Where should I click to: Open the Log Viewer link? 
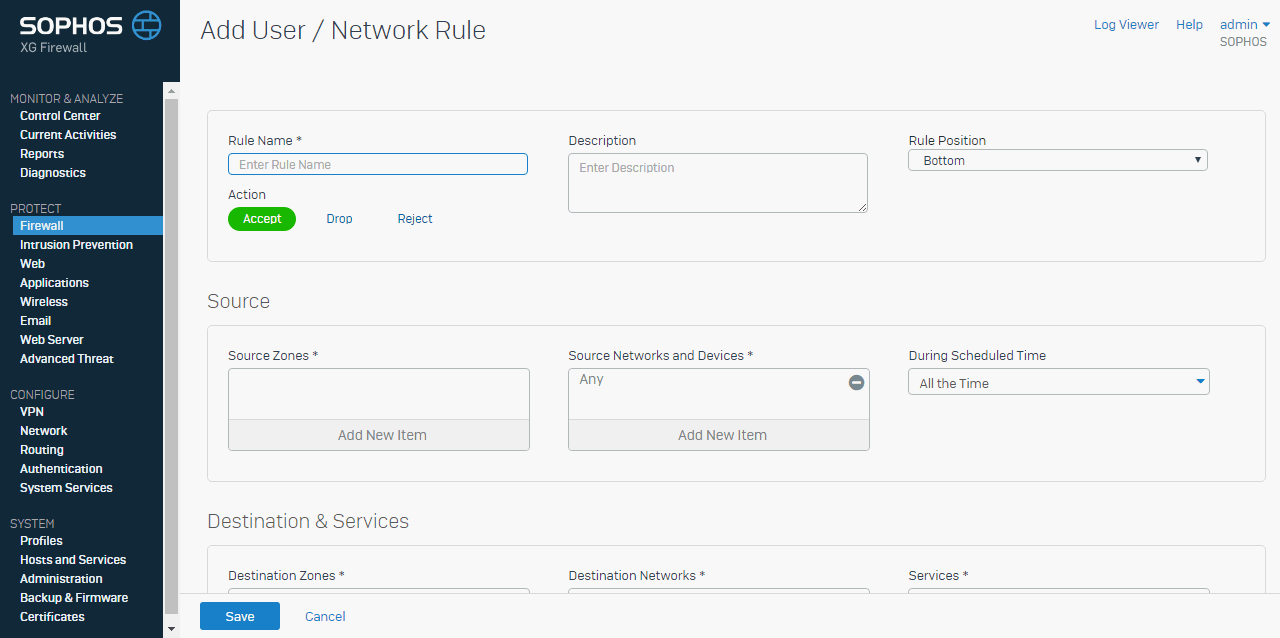(x=1126, y=25)
